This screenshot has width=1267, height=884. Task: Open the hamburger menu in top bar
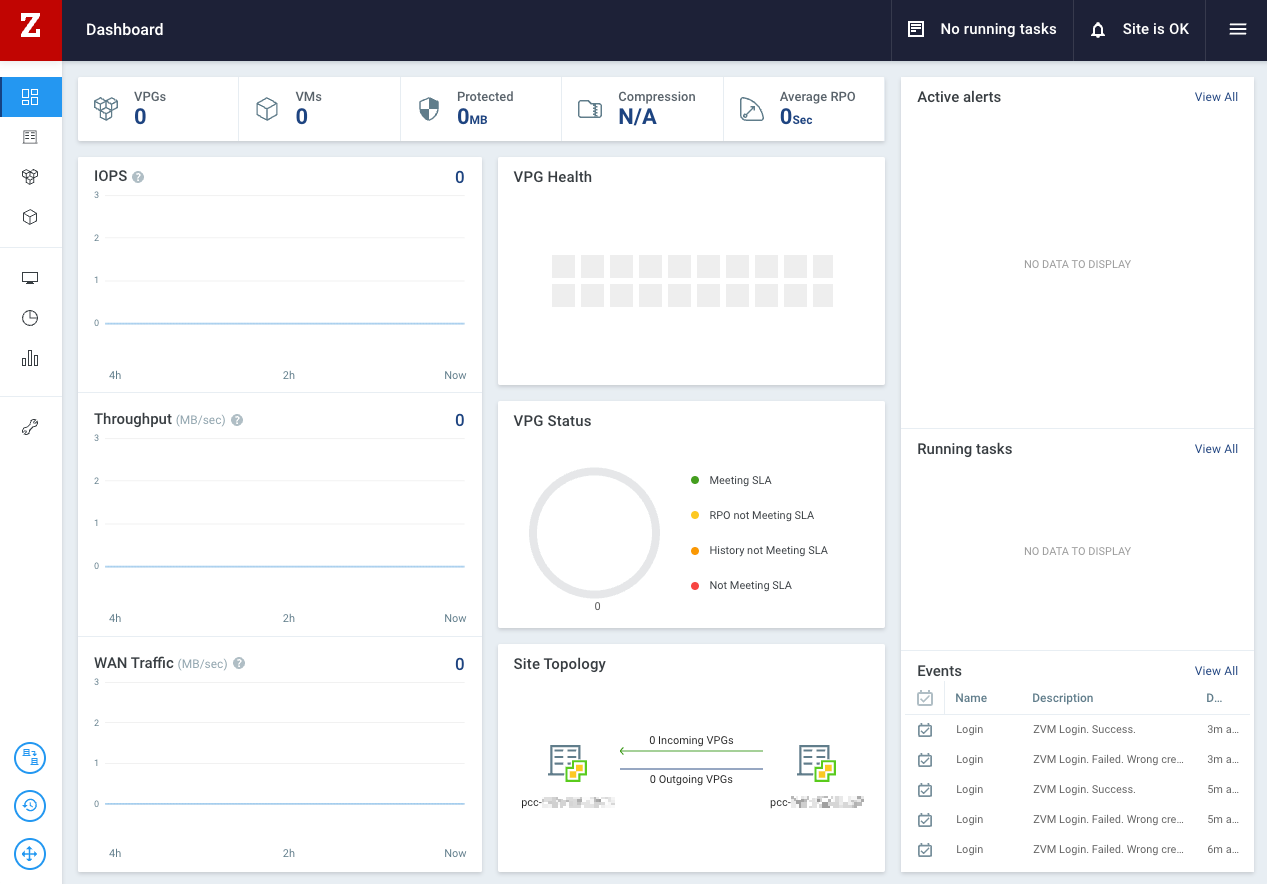click(1238, 29)
